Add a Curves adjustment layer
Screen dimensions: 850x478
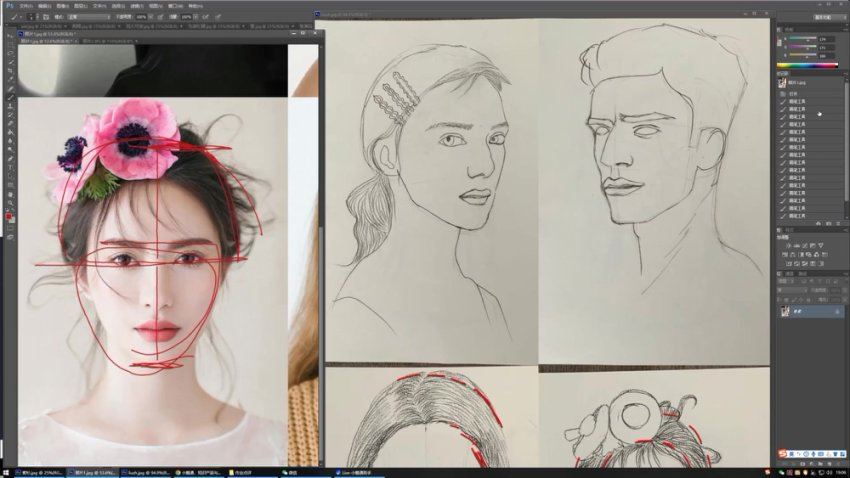click(804, 246)
